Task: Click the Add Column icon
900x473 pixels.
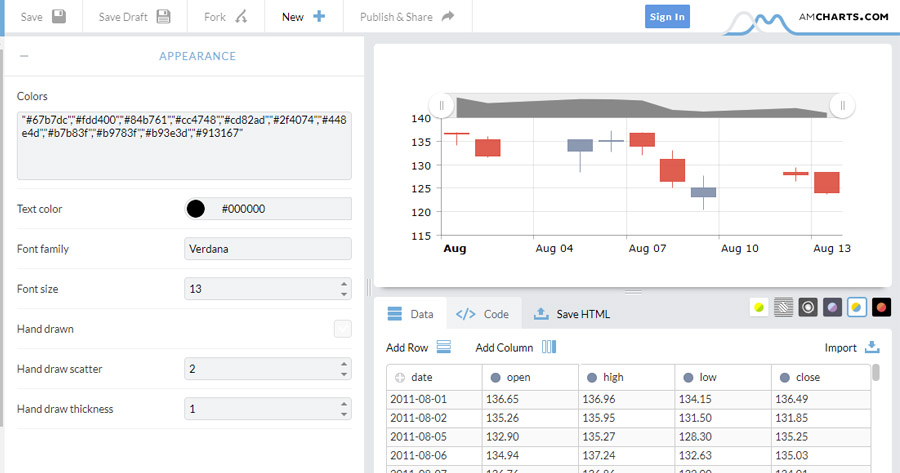Action: pyautogui.click(x=549, y=347)
